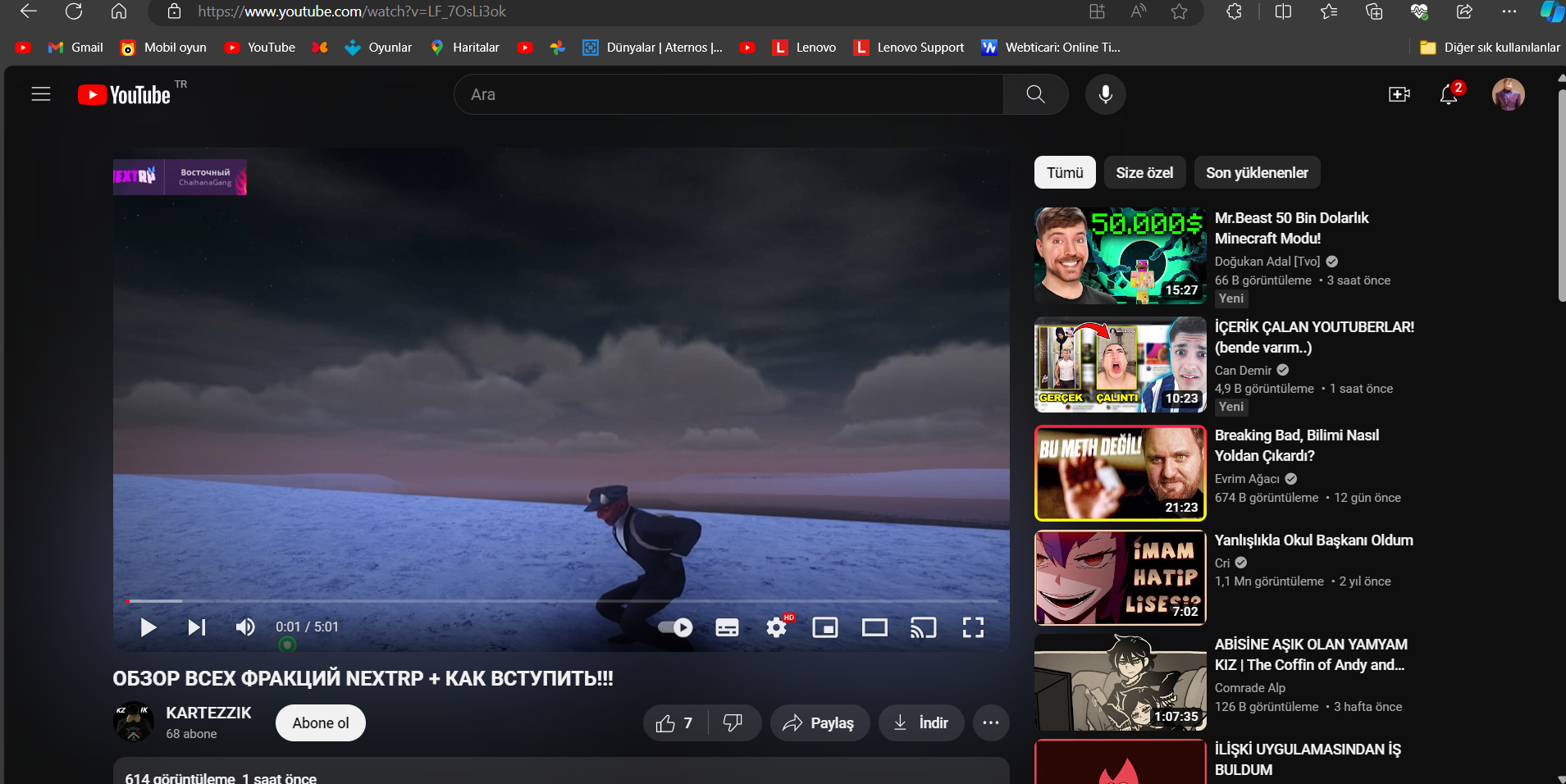Open the notifications bell
Viewport: 1566px width, 784px height.
coord(1450,94)
